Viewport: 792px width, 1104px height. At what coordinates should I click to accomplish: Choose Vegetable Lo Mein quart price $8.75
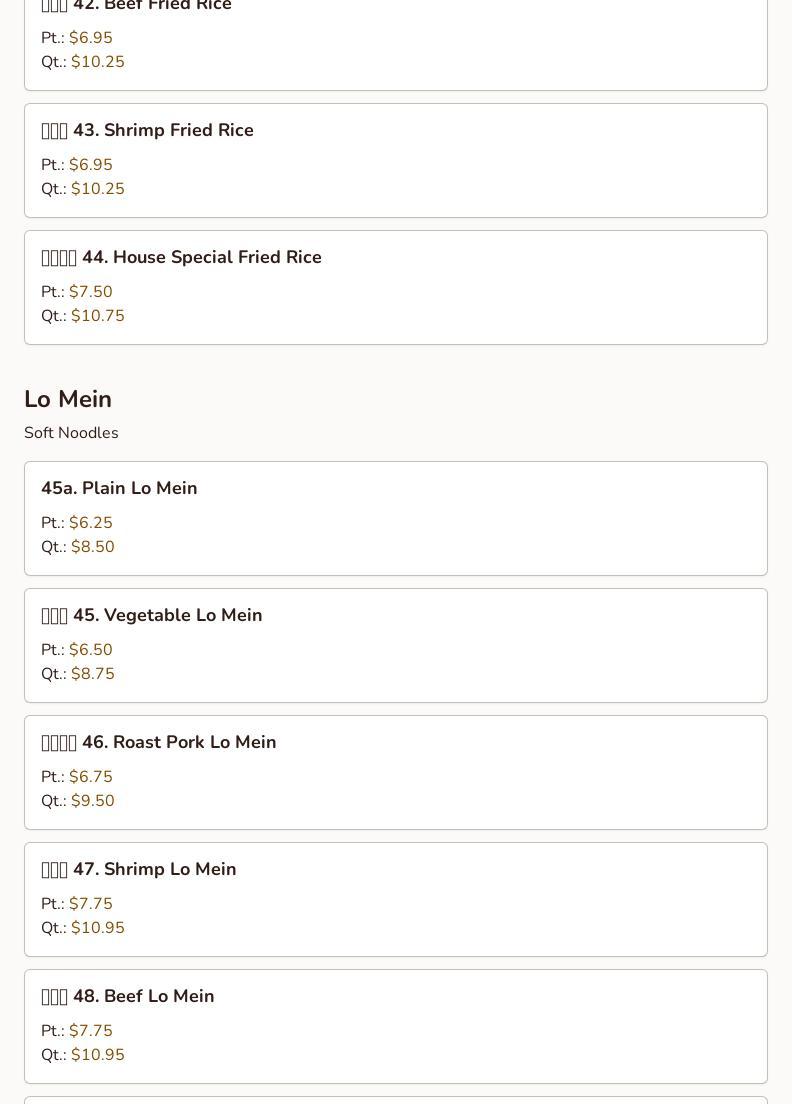(x=93, y=674)
